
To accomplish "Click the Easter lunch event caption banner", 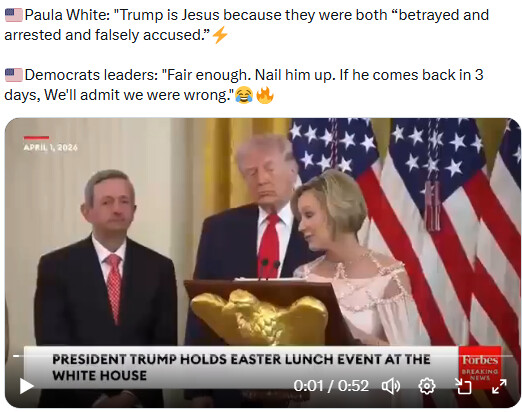I will click(x=241, y=367).
